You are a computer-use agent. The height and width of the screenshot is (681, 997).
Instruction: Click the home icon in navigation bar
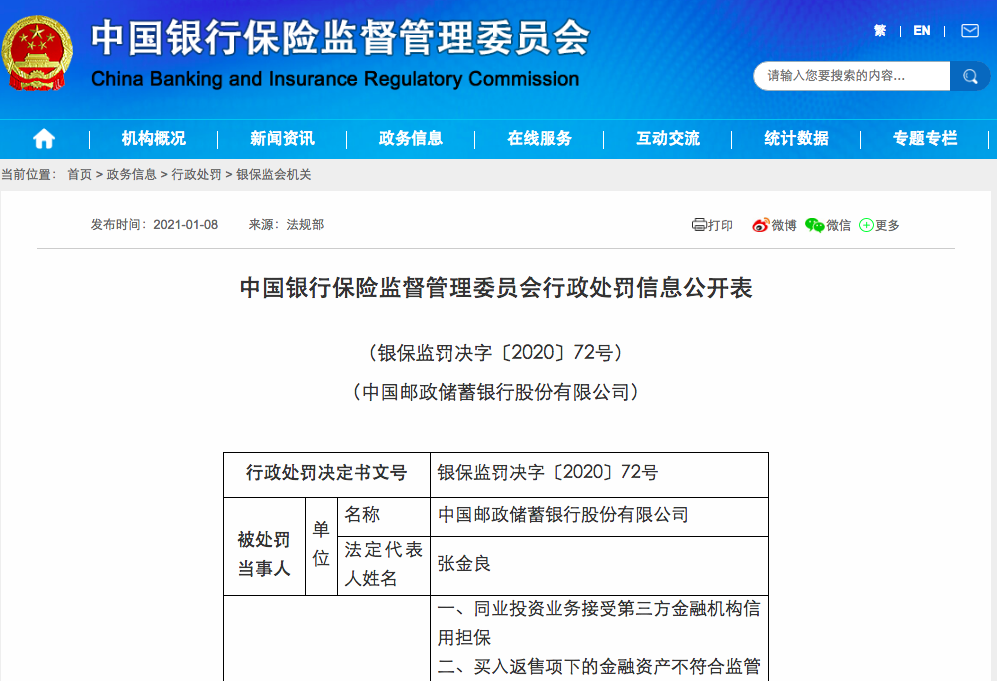point(44,138)
